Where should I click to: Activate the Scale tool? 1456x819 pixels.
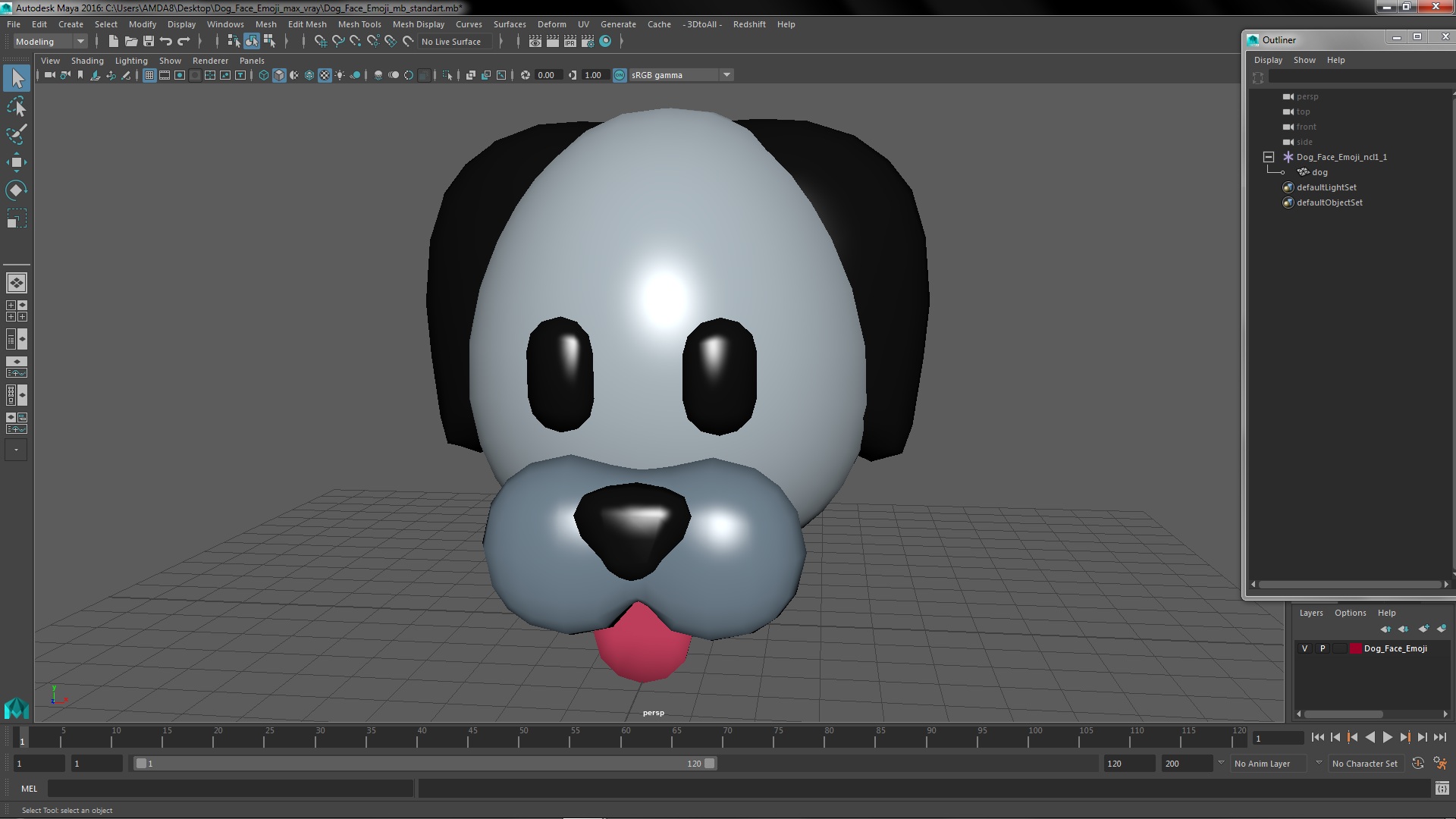(x=17, y=218)
